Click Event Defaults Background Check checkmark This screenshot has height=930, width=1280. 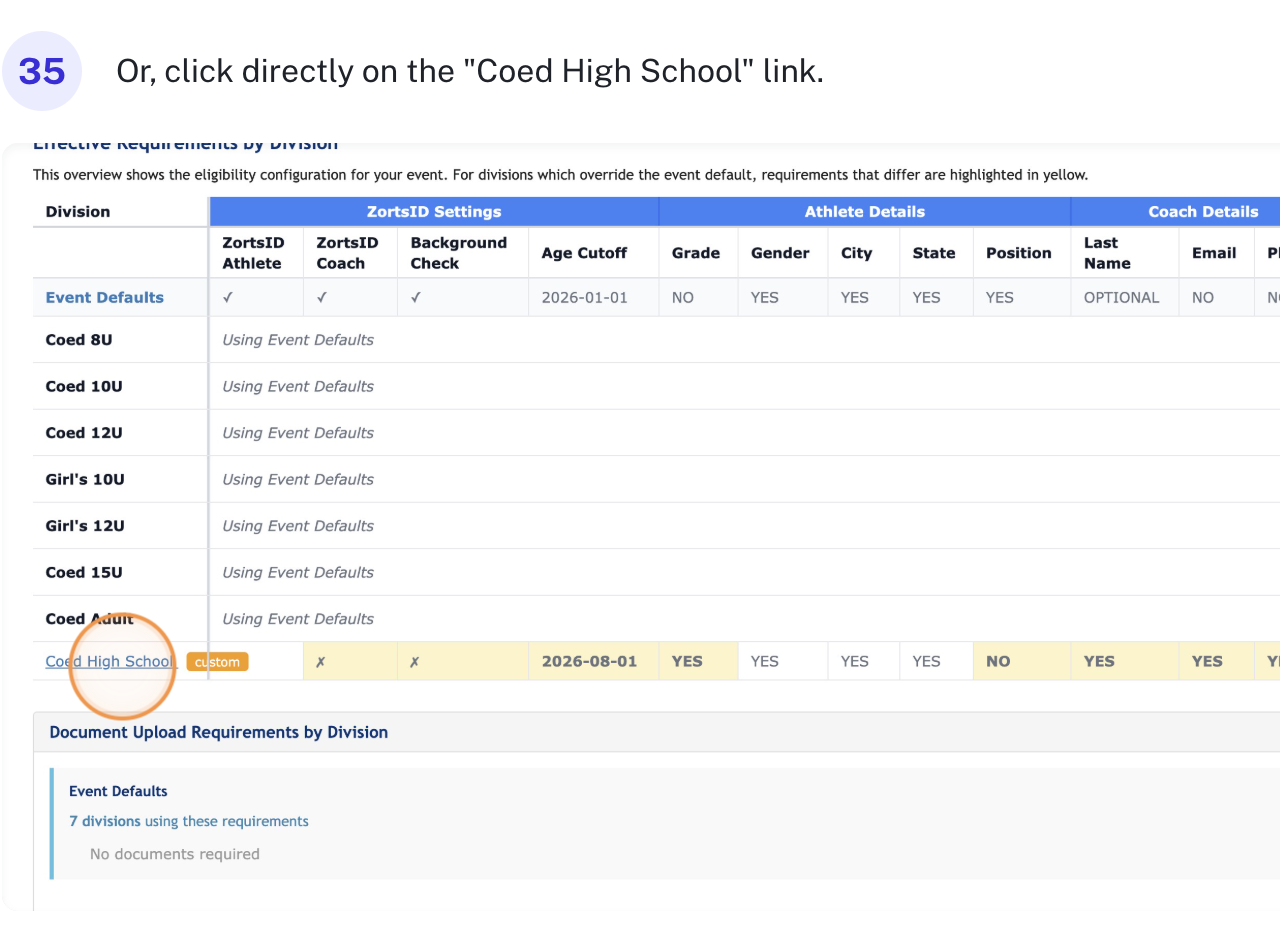416,297
